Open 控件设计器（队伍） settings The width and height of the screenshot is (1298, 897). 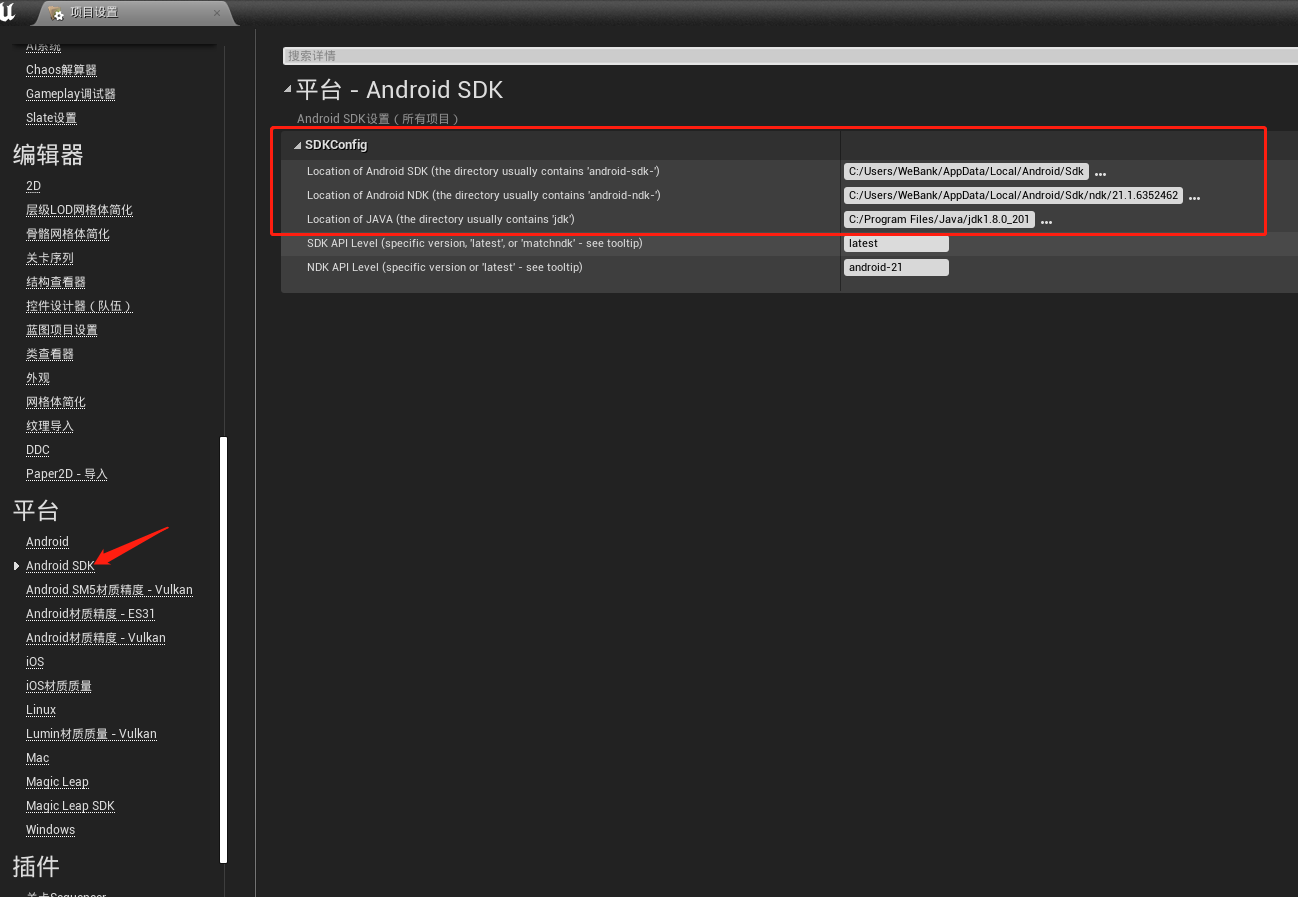79,306
